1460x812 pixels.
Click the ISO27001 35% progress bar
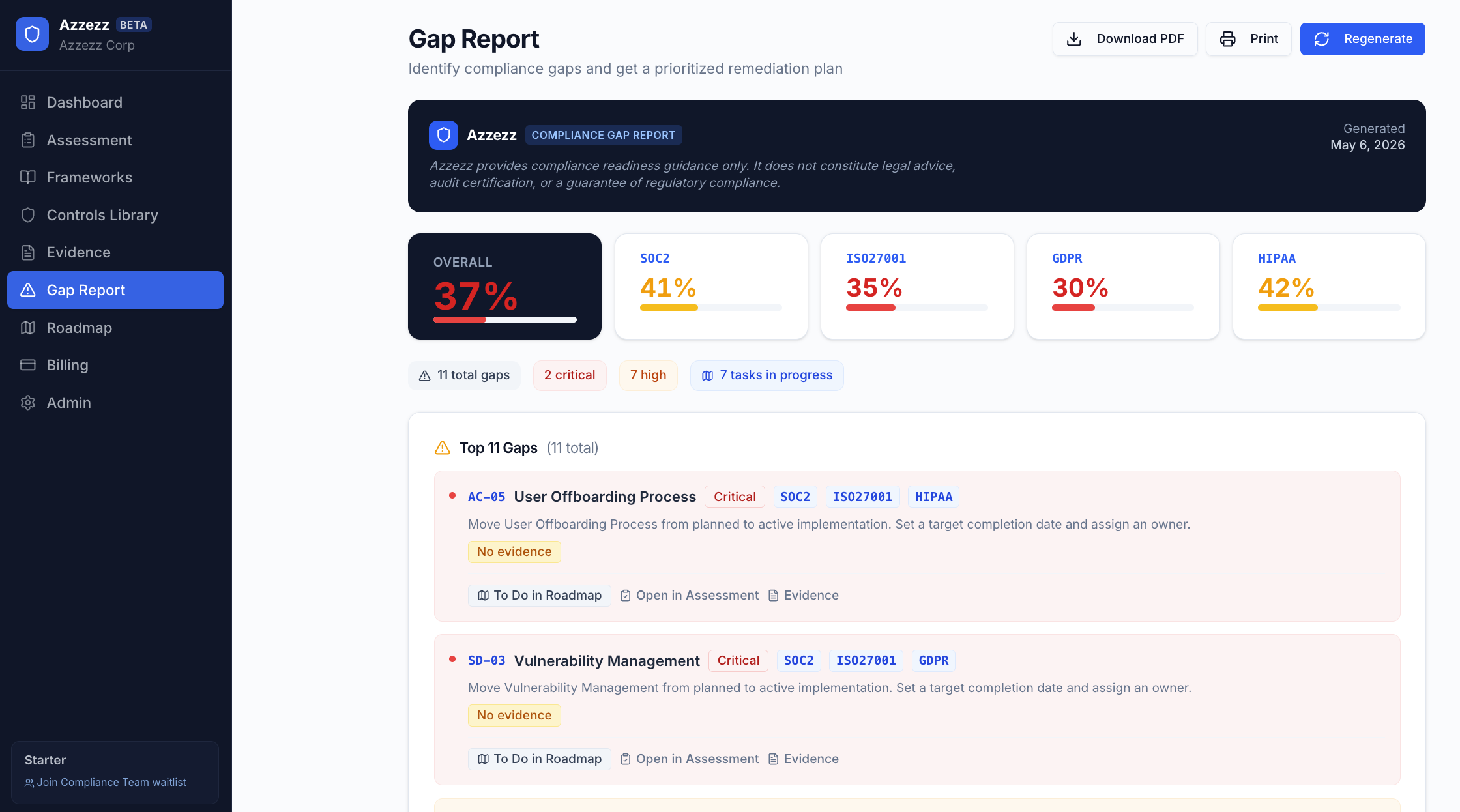[x=917, y=308]
